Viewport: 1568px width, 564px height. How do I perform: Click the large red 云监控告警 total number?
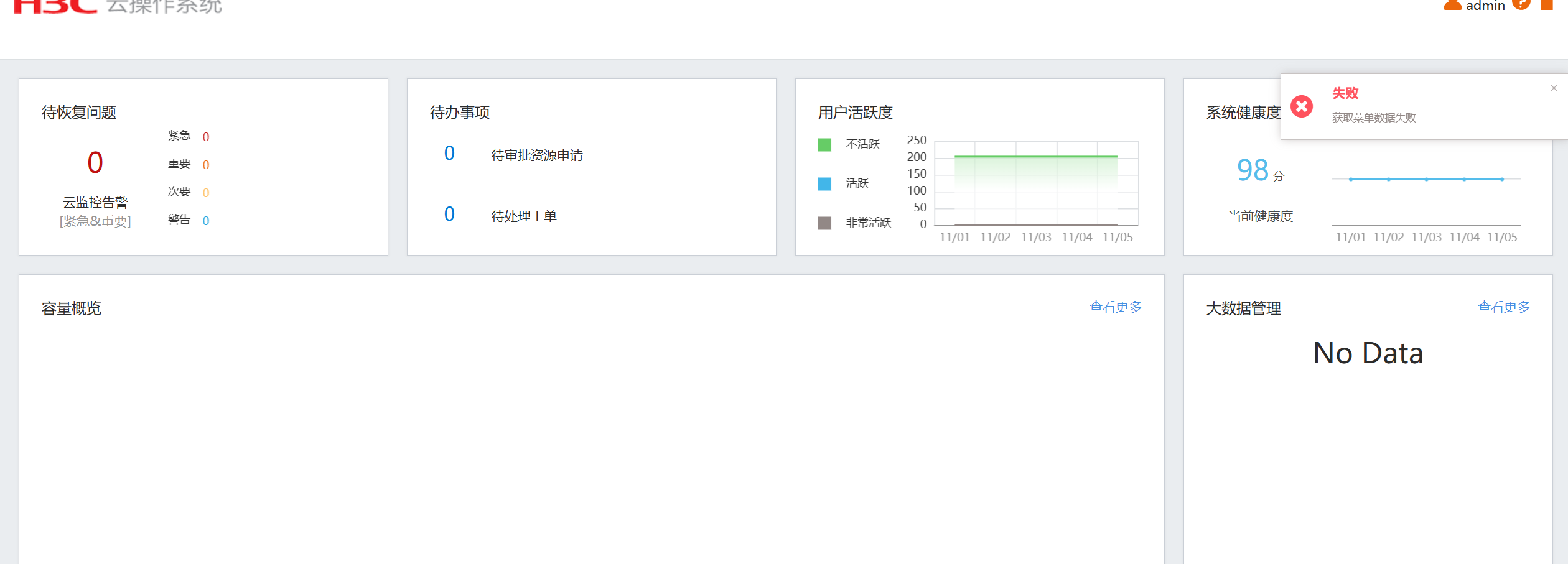pos(95,163)
